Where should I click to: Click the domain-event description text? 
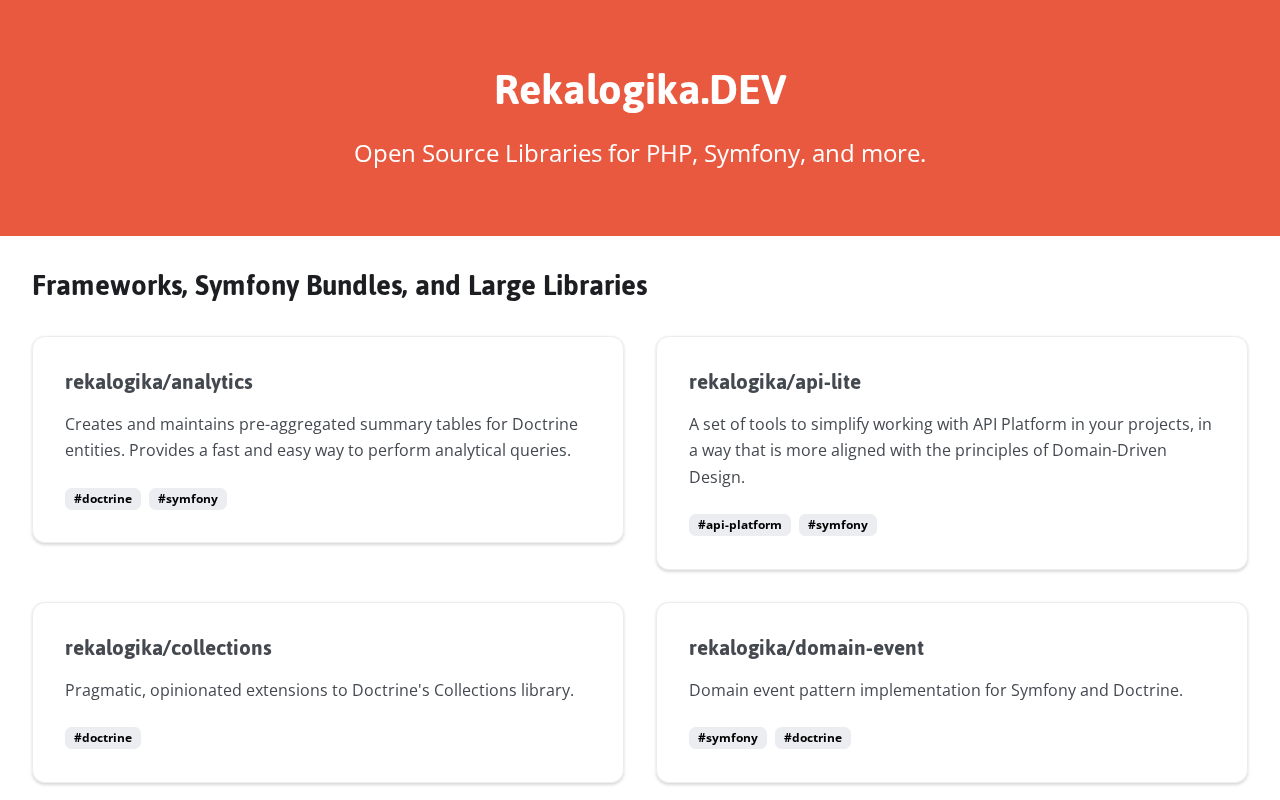point(936,690)
